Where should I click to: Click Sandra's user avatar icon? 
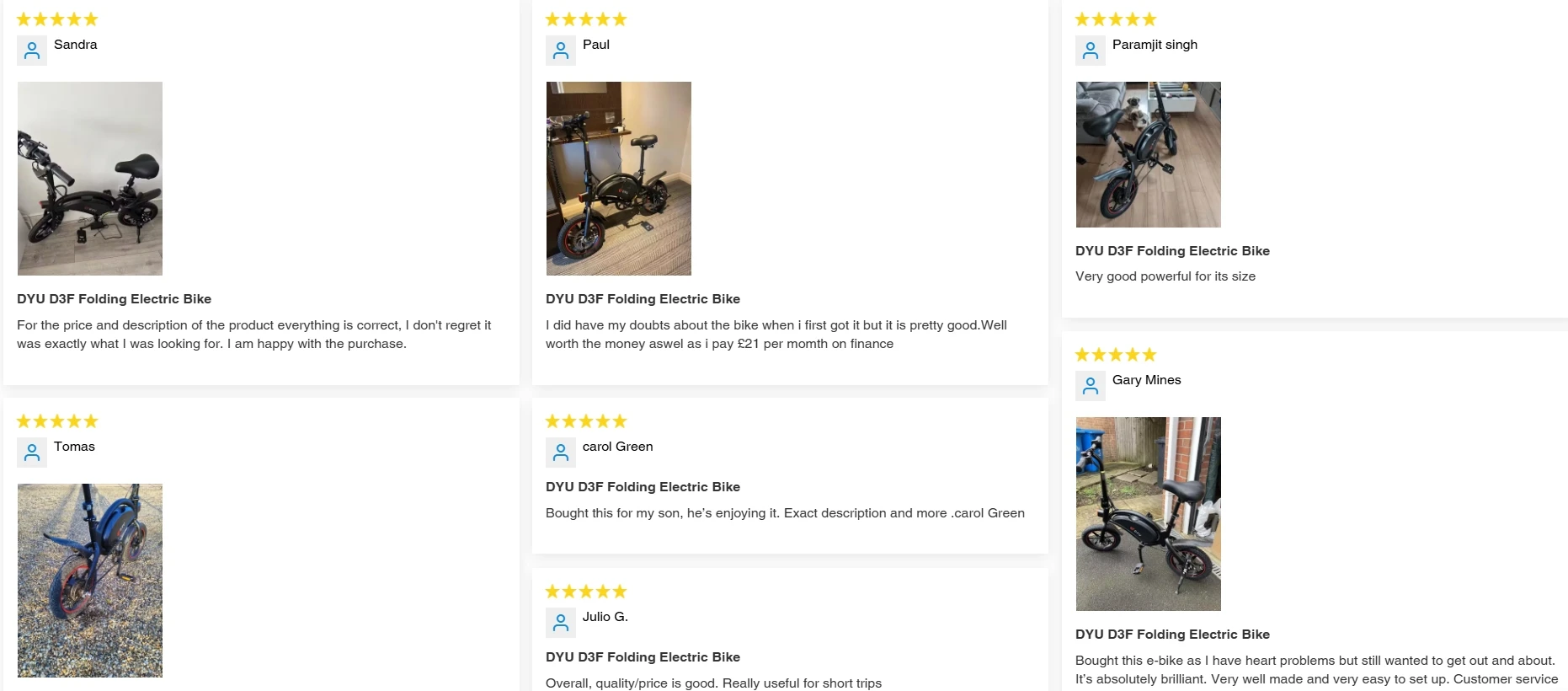coord(32,51)
